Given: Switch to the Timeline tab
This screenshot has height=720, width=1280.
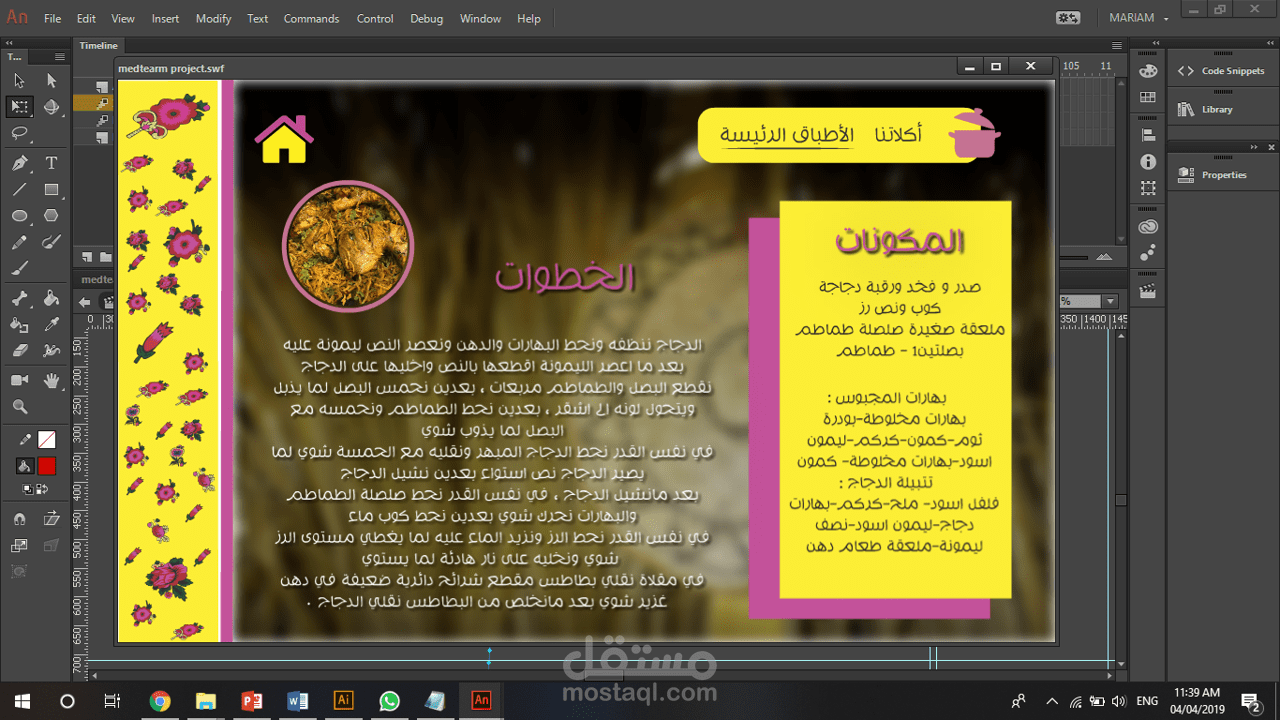Looking at the screenshot, I should 98,45.
